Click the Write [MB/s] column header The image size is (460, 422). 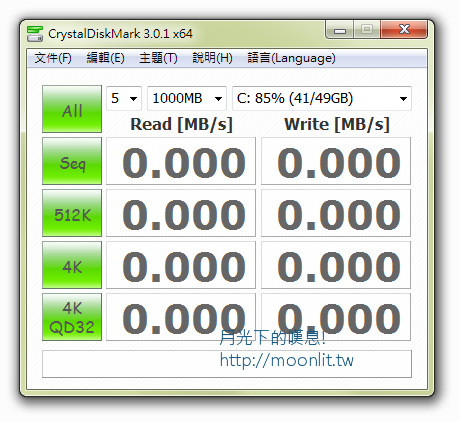[x=337, y=124]
